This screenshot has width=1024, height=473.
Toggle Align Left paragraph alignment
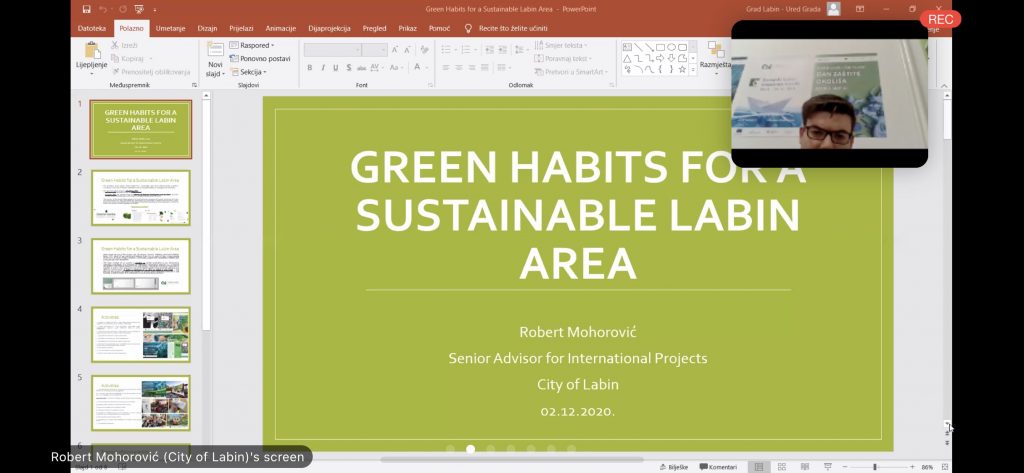[x=445, y=68]
